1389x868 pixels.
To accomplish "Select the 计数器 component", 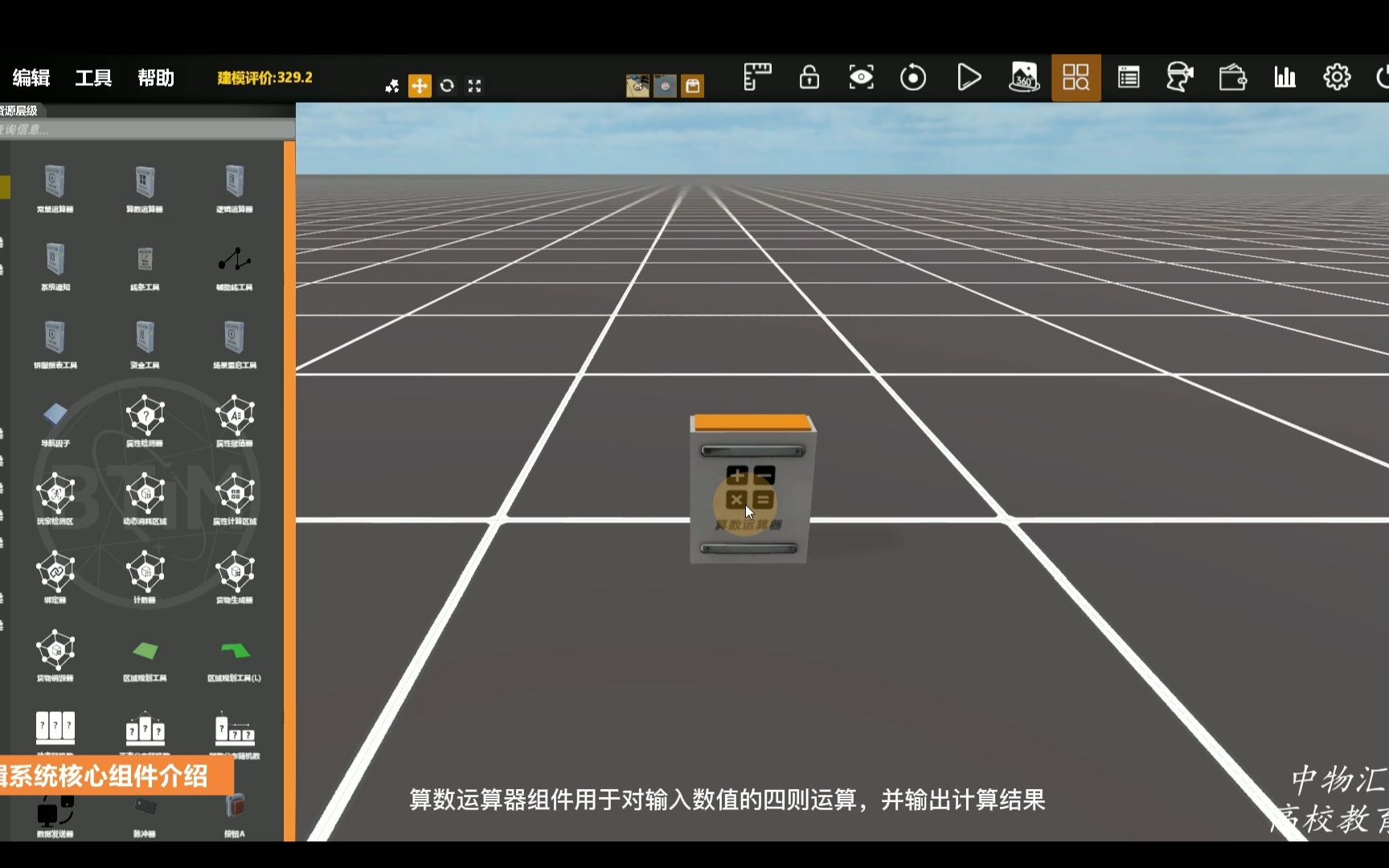I will click(x=145, y=576).
